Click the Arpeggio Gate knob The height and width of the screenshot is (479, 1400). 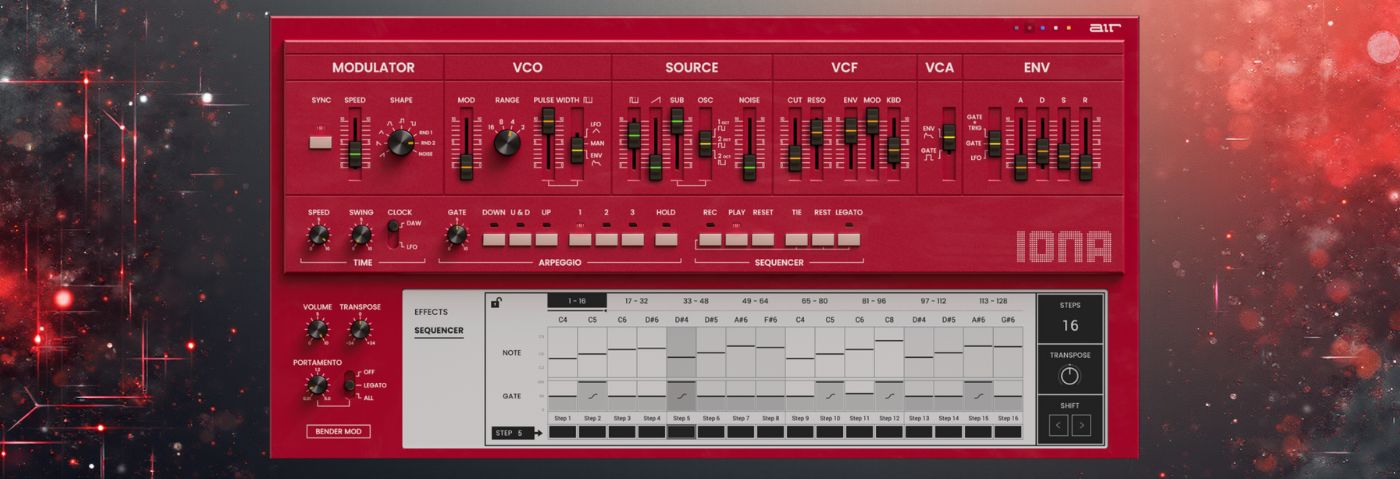[456, 235]
